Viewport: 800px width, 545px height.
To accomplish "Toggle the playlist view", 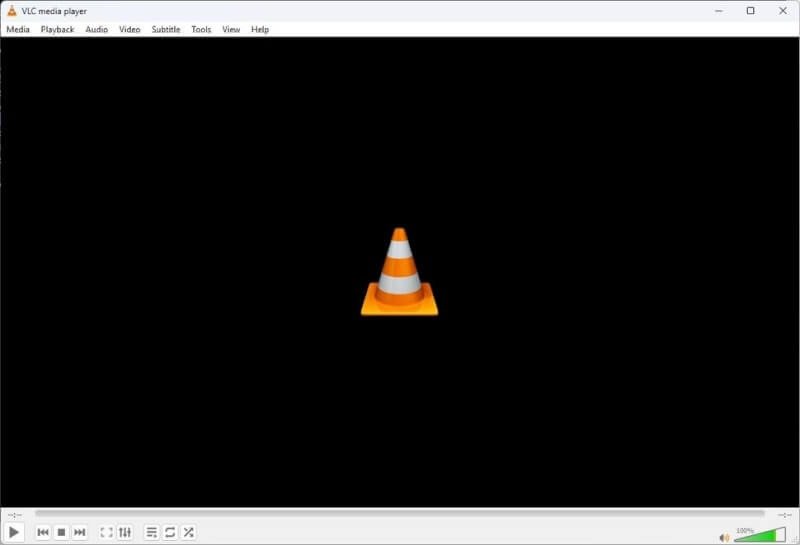I will 152,532.
